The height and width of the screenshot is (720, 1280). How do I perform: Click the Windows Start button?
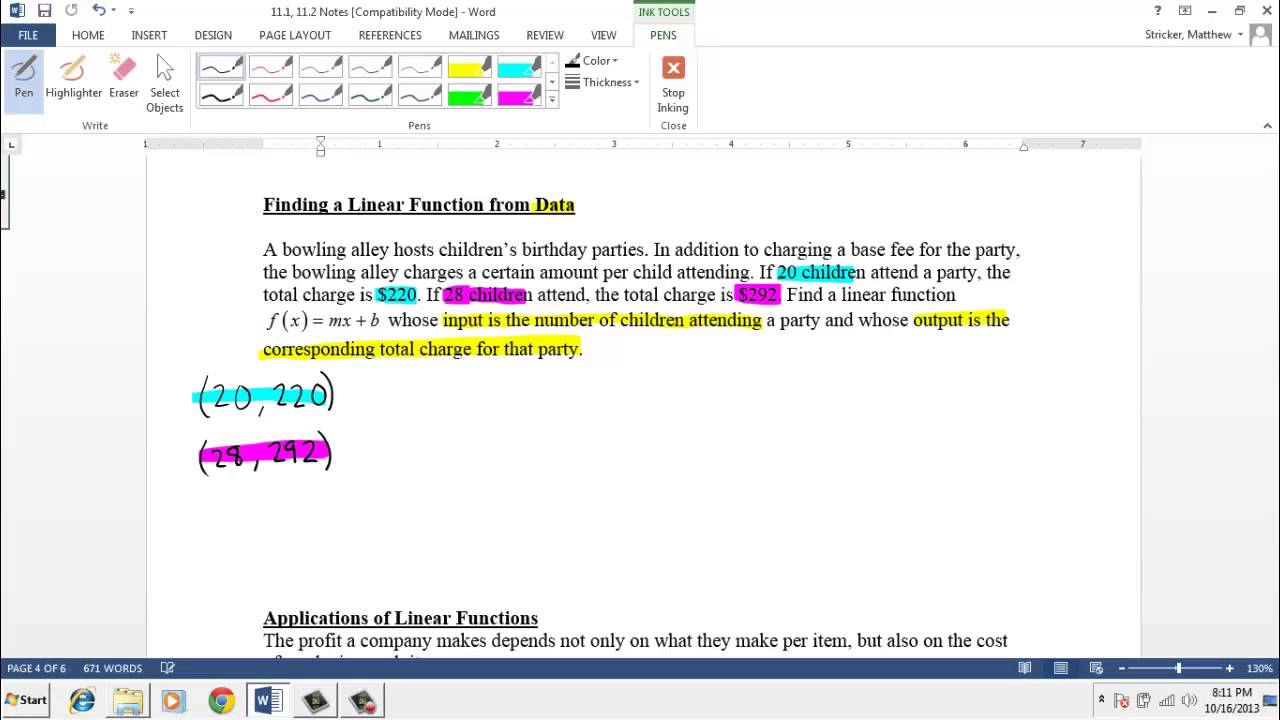click(x=26, y=700)
